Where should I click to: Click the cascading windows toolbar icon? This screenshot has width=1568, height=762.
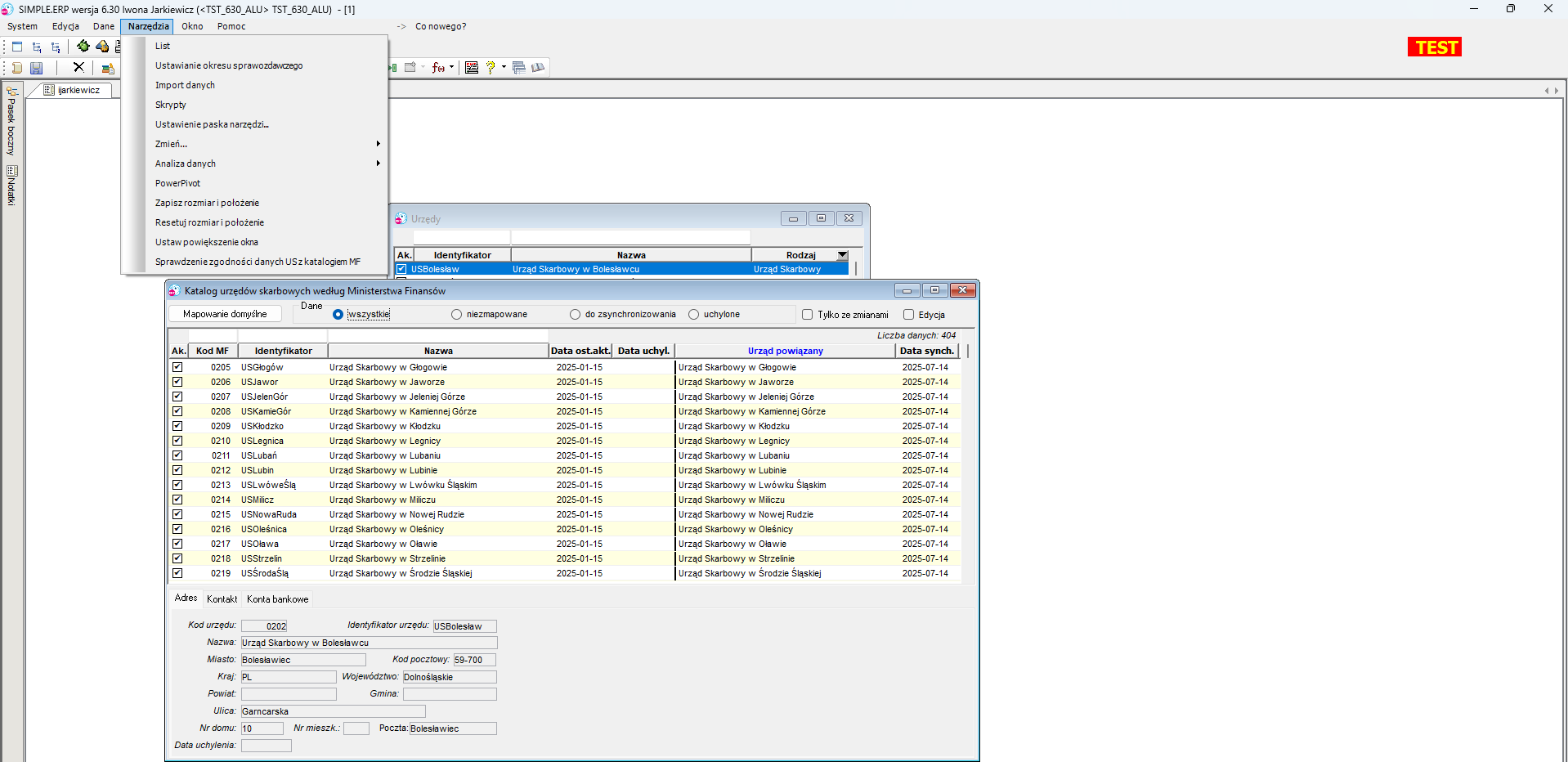[518, 68]
